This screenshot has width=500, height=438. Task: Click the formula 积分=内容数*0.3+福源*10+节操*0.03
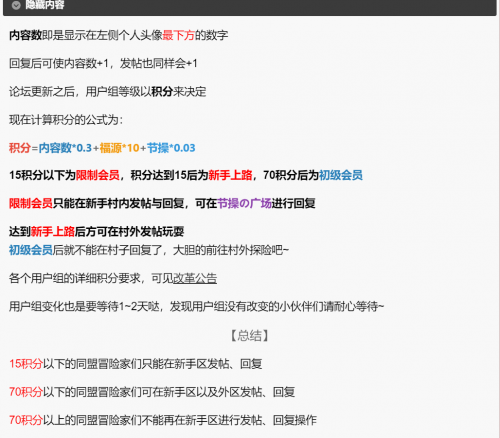point(102,148)
